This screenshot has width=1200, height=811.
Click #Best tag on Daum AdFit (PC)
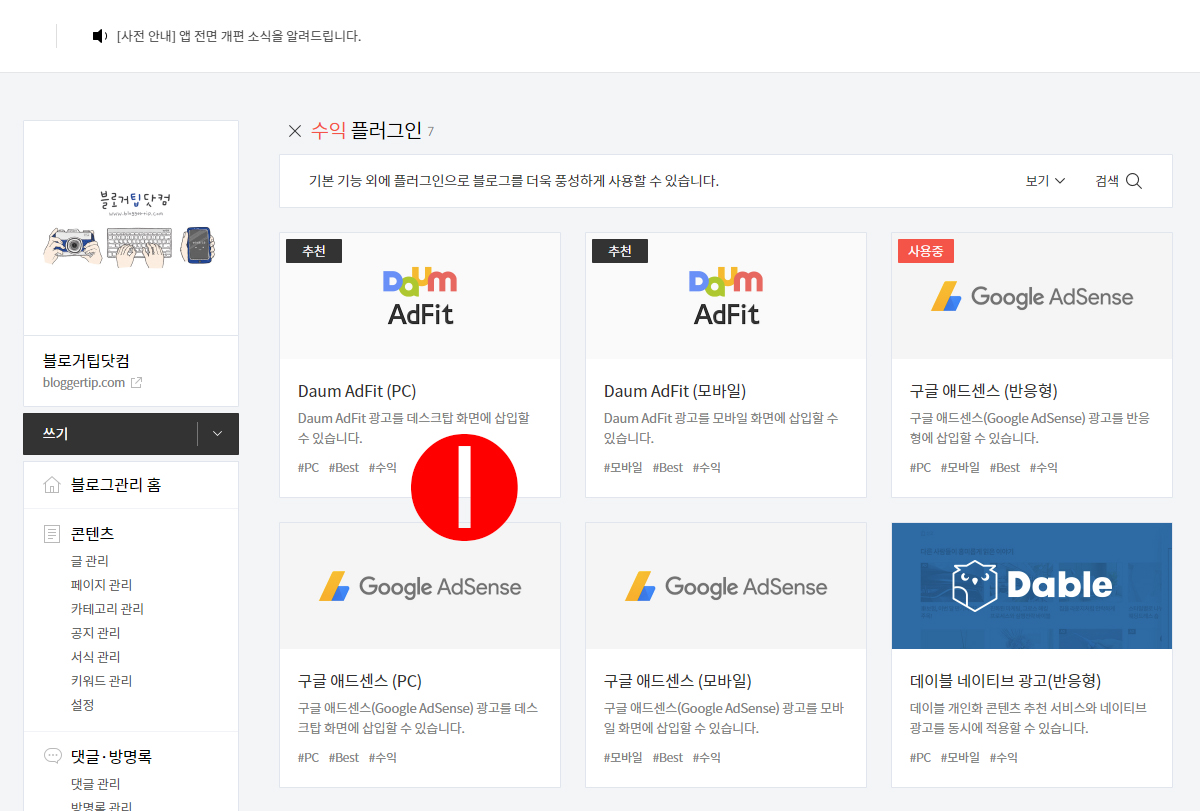(344, 467)
